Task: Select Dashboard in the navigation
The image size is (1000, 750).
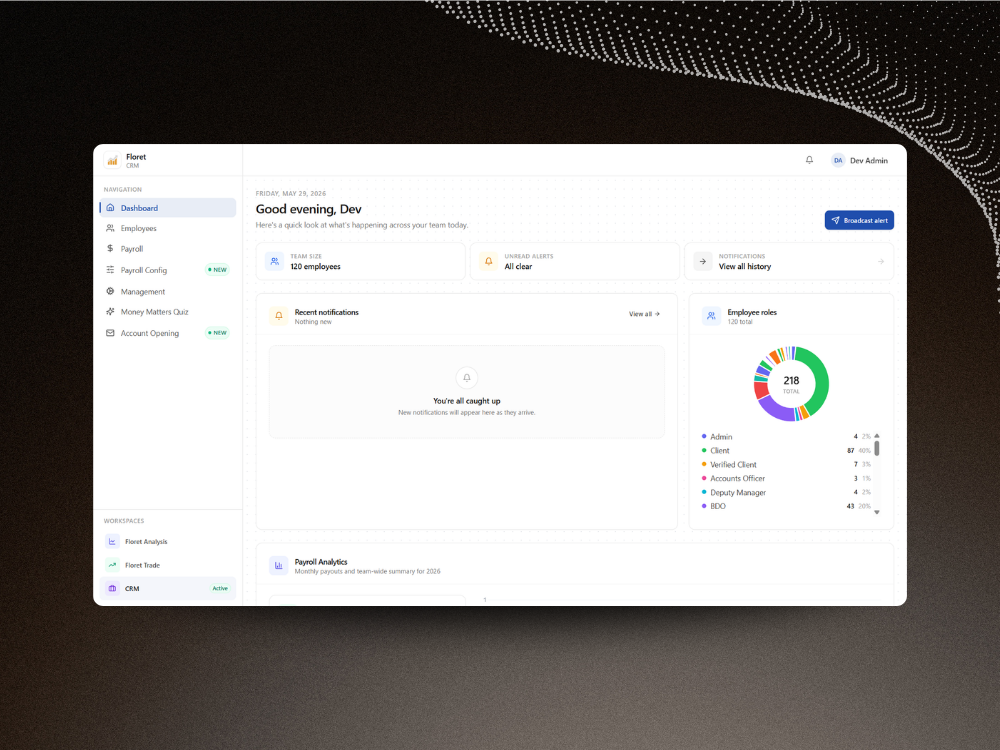Action: click(168, 208)
